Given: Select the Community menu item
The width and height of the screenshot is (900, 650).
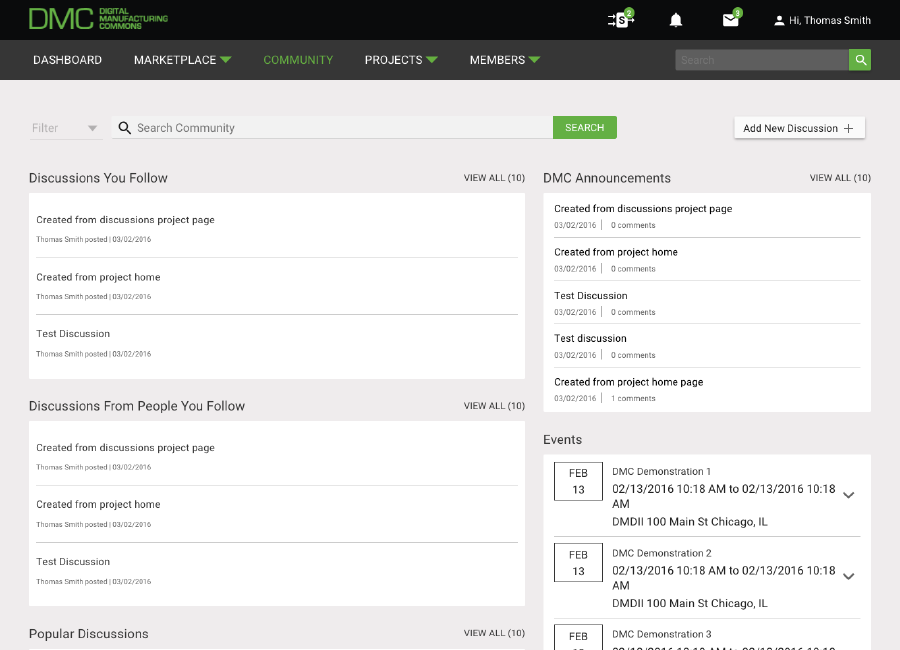Looking at the screenshot, I should (x=298, y=60).
